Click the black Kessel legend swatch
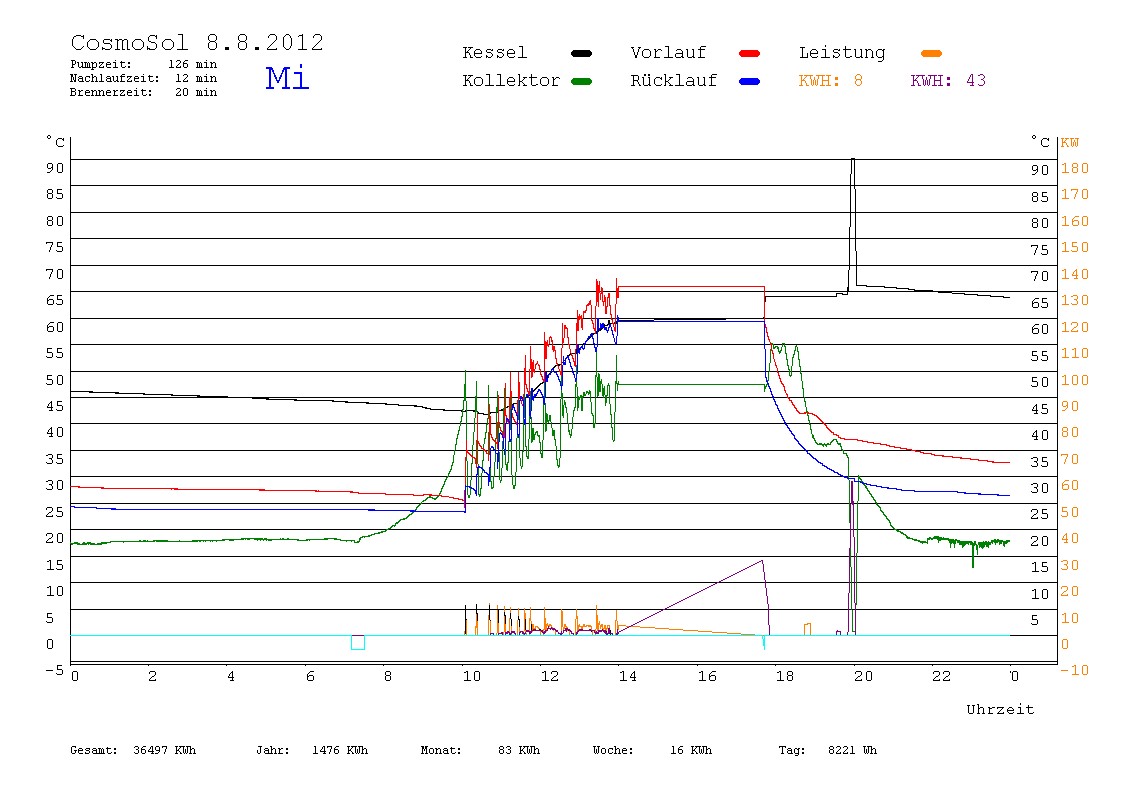Screen dimensions: 1148x812 coord(581,53)
